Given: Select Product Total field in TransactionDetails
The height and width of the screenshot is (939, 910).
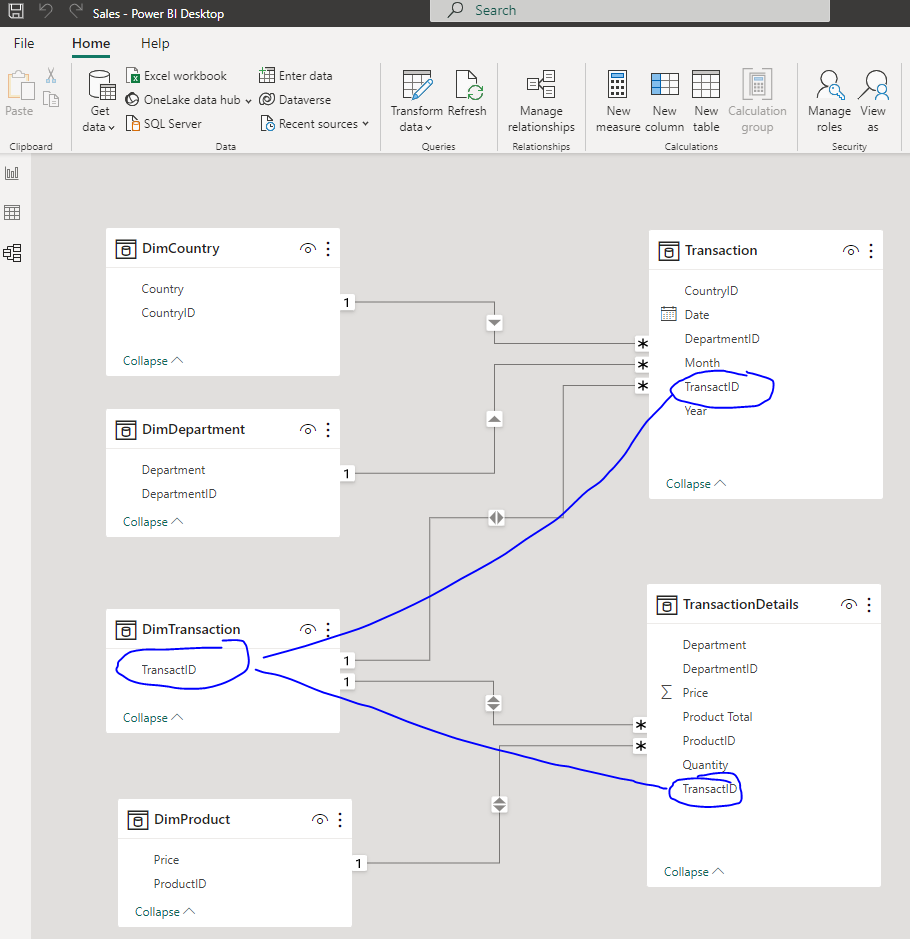Looking at the screenshot, I should (x=717, y=717).
